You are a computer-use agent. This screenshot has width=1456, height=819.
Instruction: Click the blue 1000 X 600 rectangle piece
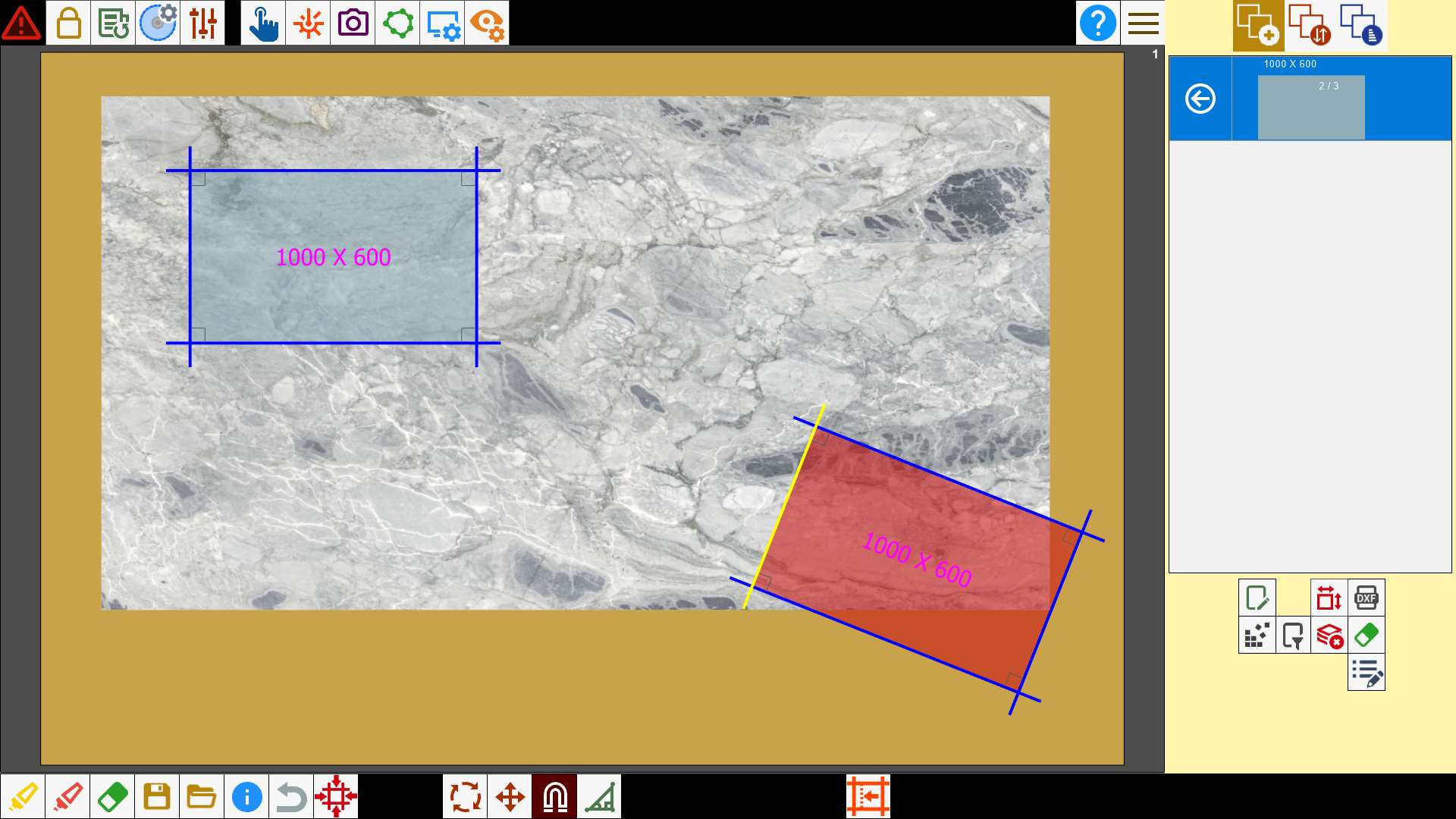tap(333, 257)
